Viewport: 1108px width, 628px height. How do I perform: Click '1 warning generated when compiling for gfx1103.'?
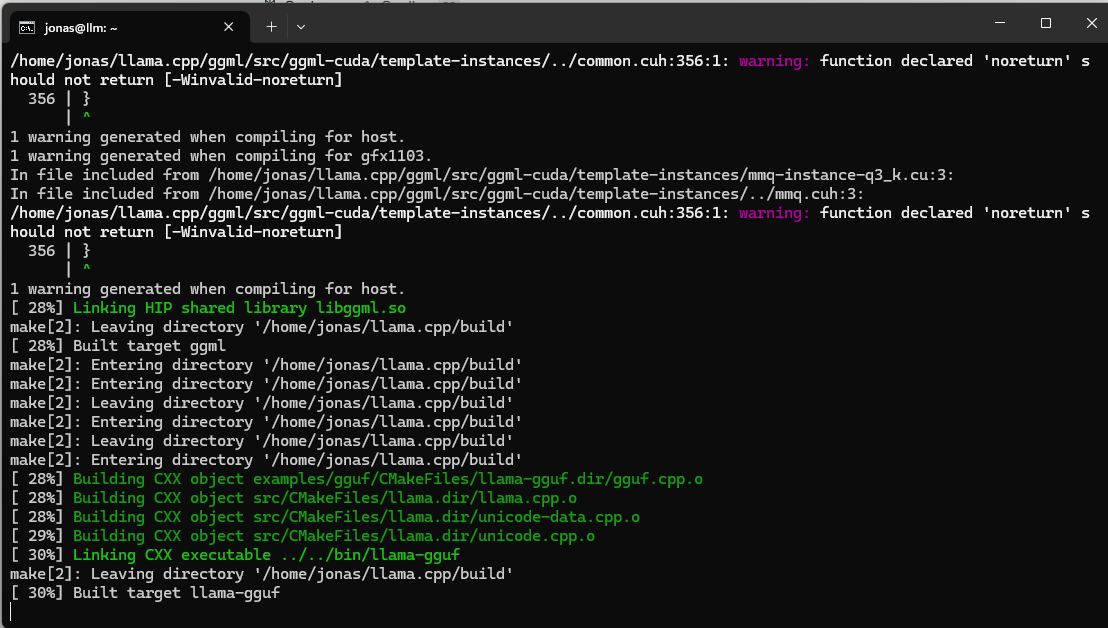pyautogui.click(x=221, y=156)
